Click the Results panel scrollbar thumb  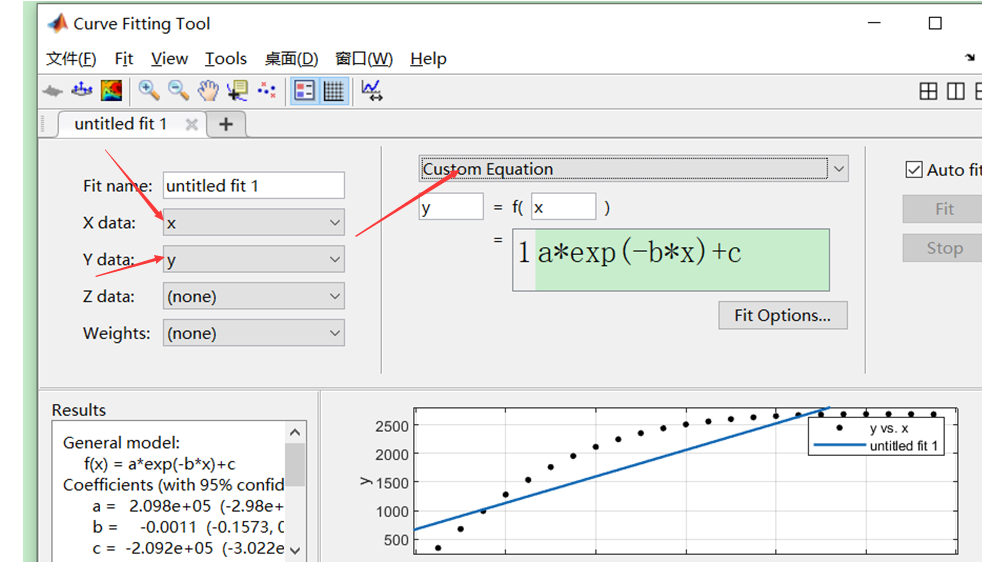(x=295, y=464)
